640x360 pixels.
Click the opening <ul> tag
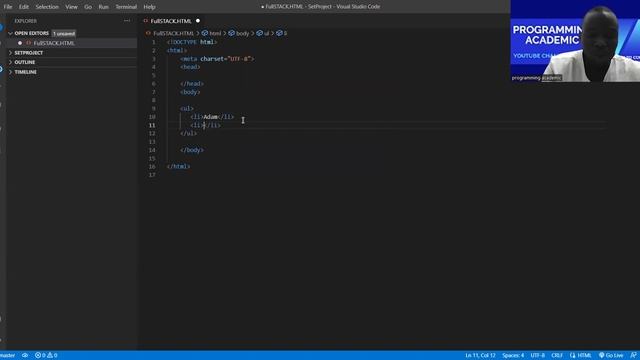coord(187,109)
